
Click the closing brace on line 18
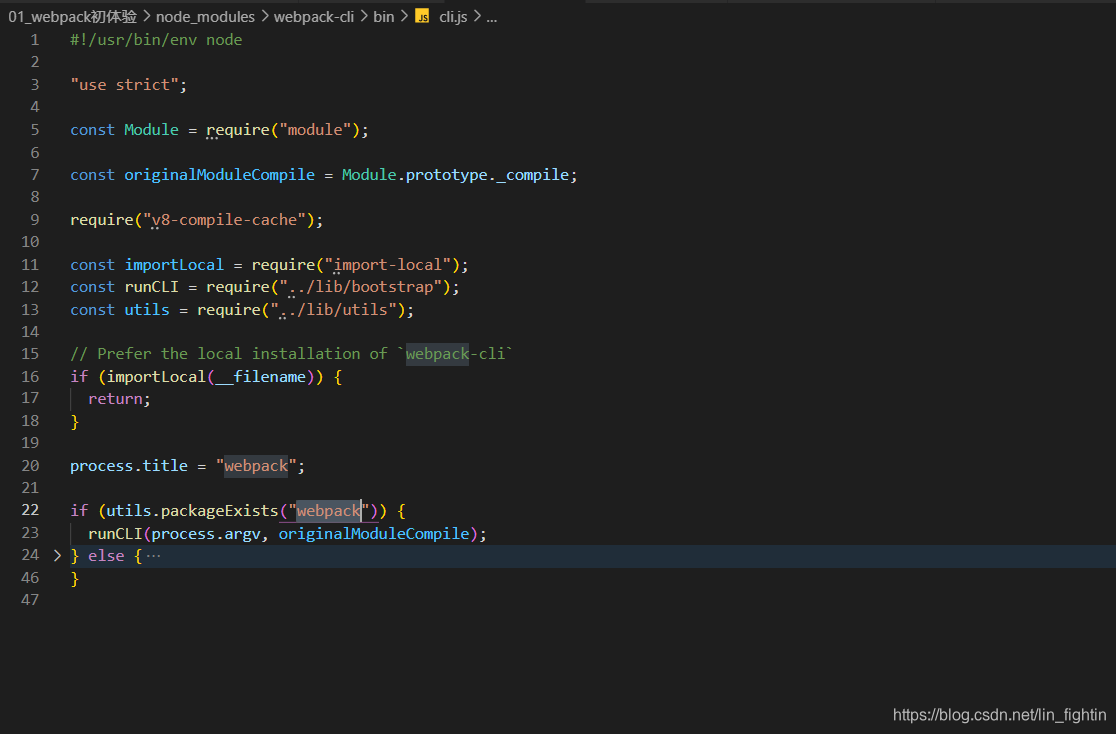74,421
